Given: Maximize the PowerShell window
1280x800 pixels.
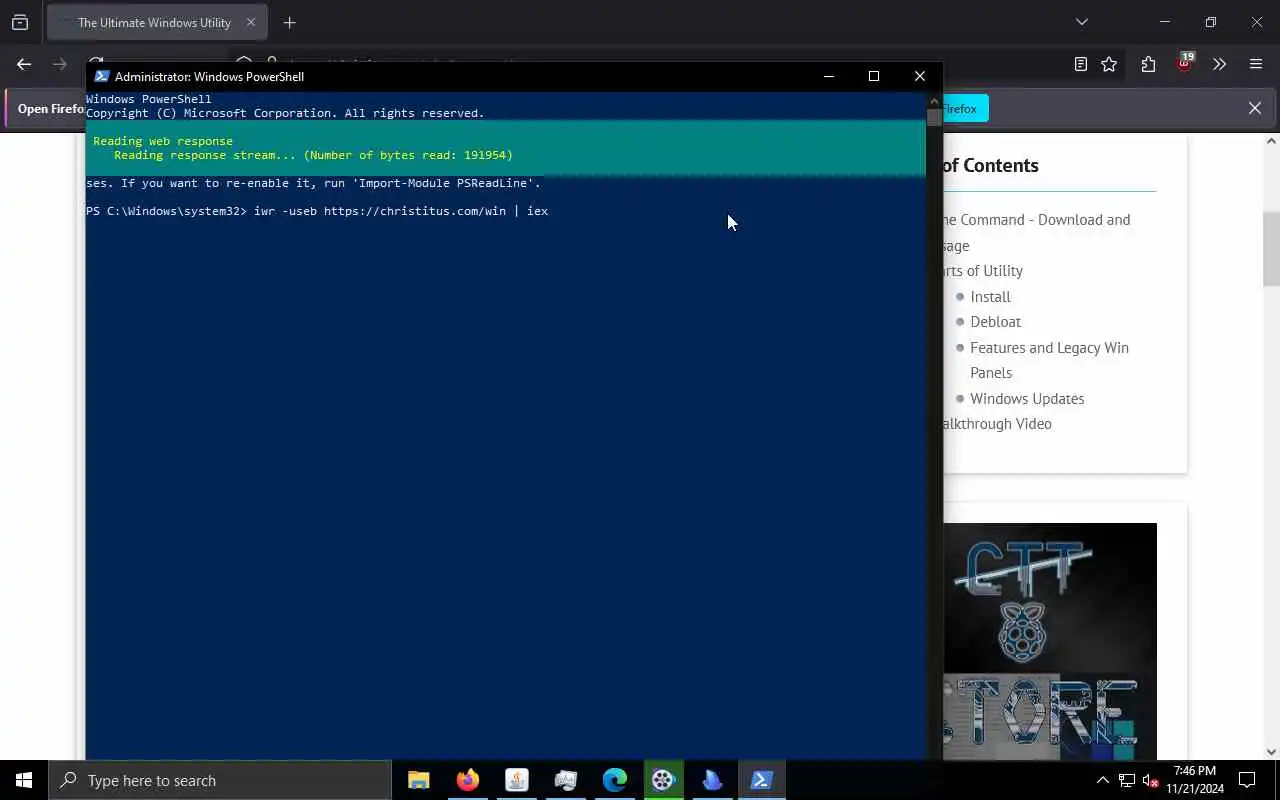Looking at the screenshot, I should point(874,76).
